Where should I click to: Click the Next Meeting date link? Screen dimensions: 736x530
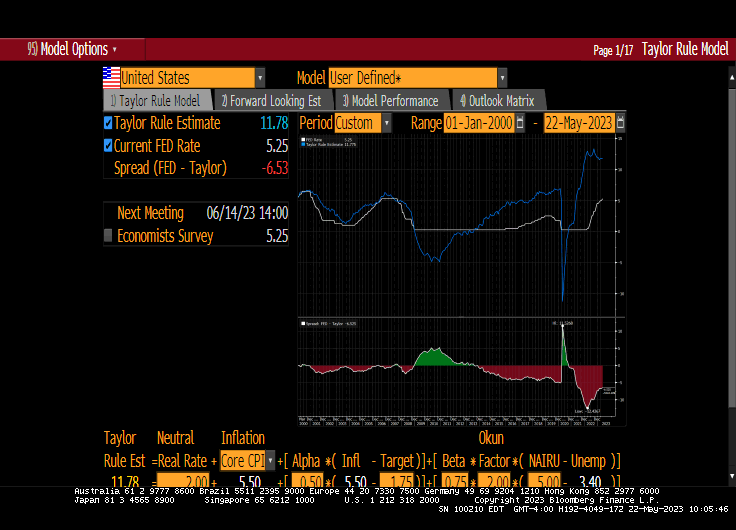tap(247, 213)
